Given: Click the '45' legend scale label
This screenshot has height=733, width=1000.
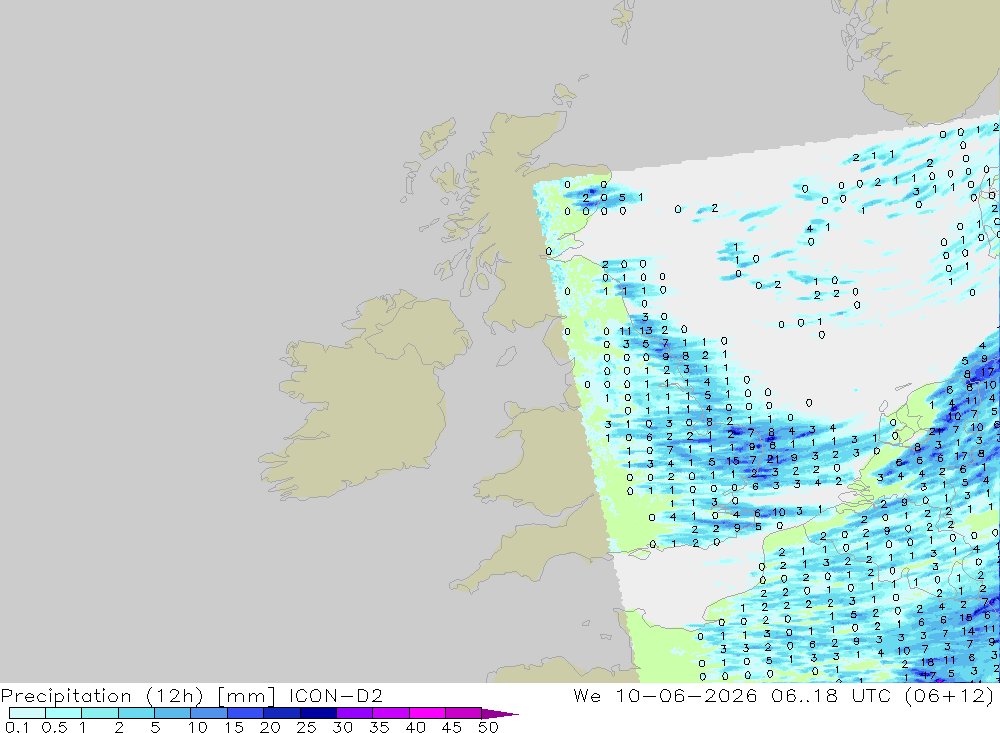Looking at the screenshot, I should tap(452, 727).
